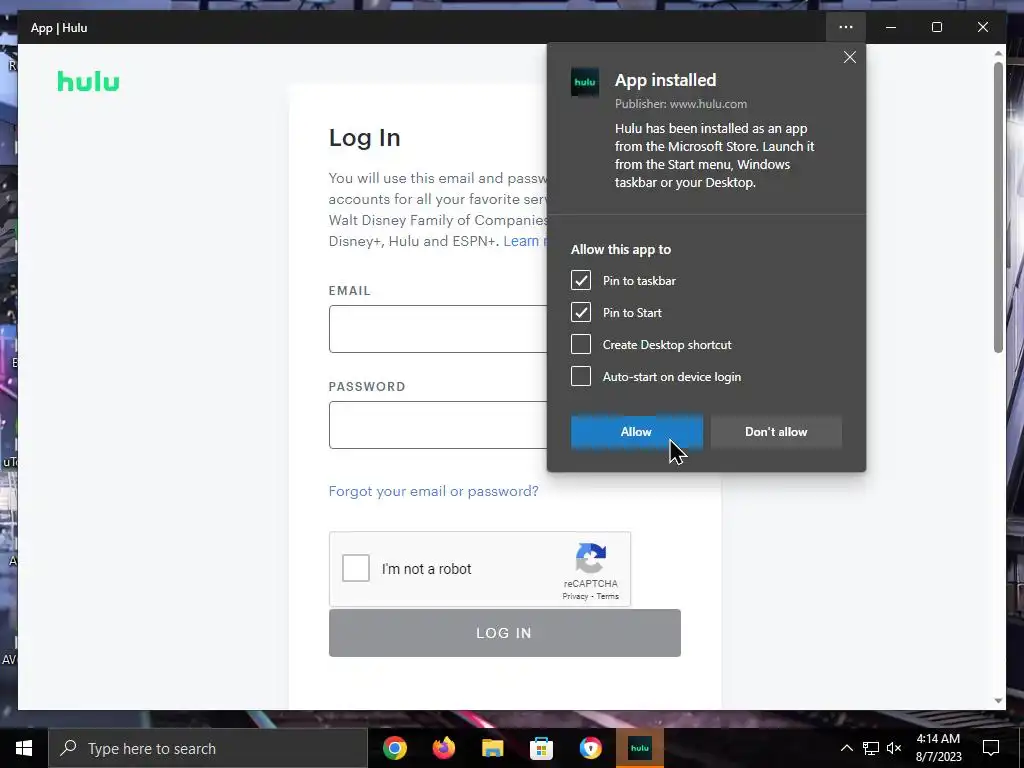Open the shield-logo Chrome taskbar icon
Viewport: 1024px width, 768px height.
[x=590, y=748]
